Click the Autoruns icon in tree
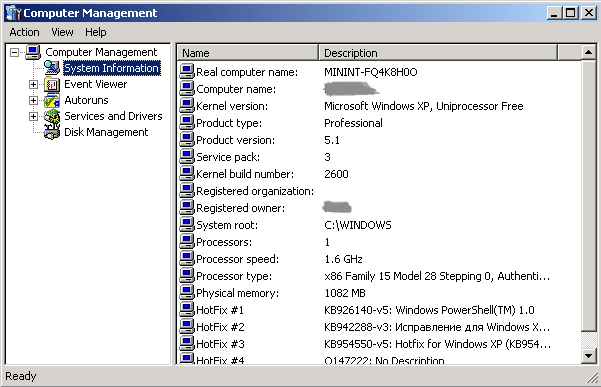This screenshot has width=601, height=387. (x=52, y=100)
